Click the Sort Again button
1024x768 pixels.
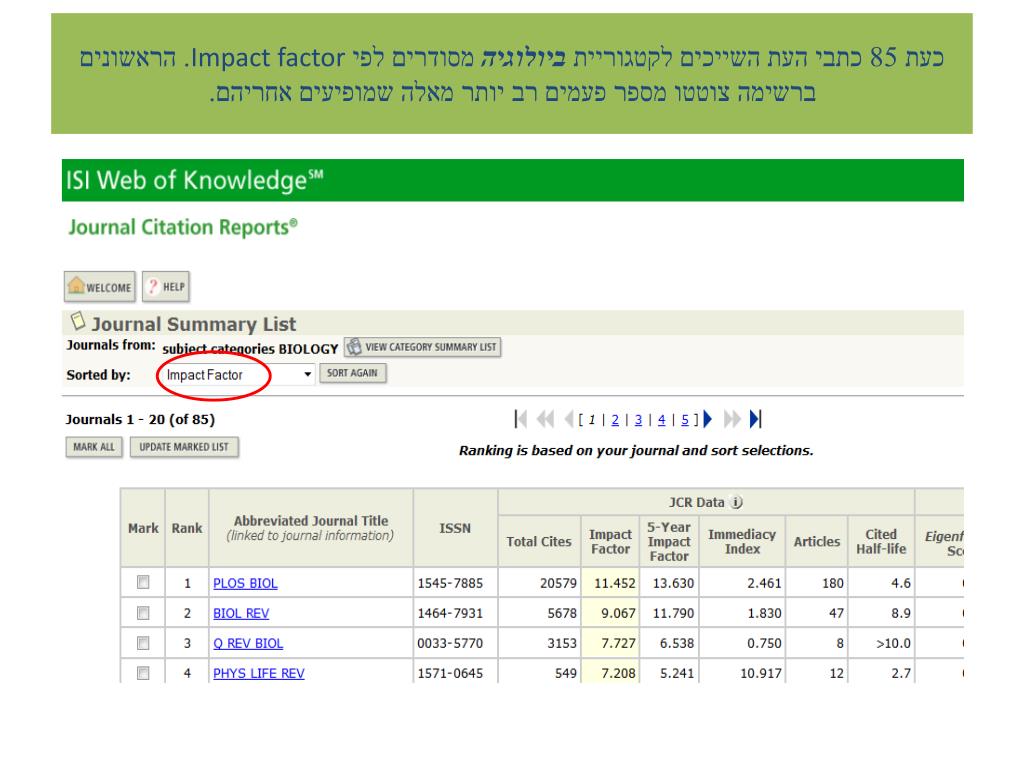point(353,373)
